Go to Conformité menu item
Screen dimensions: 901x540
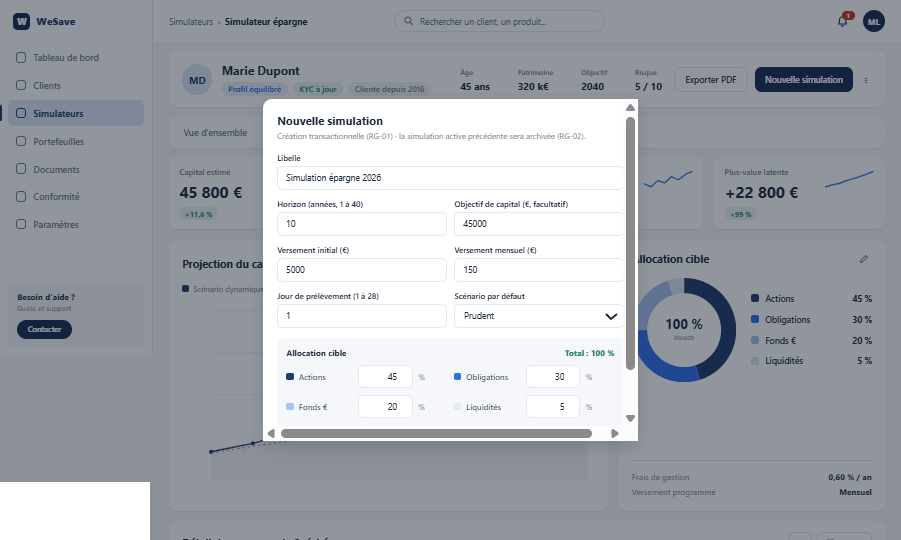(76, 196)
